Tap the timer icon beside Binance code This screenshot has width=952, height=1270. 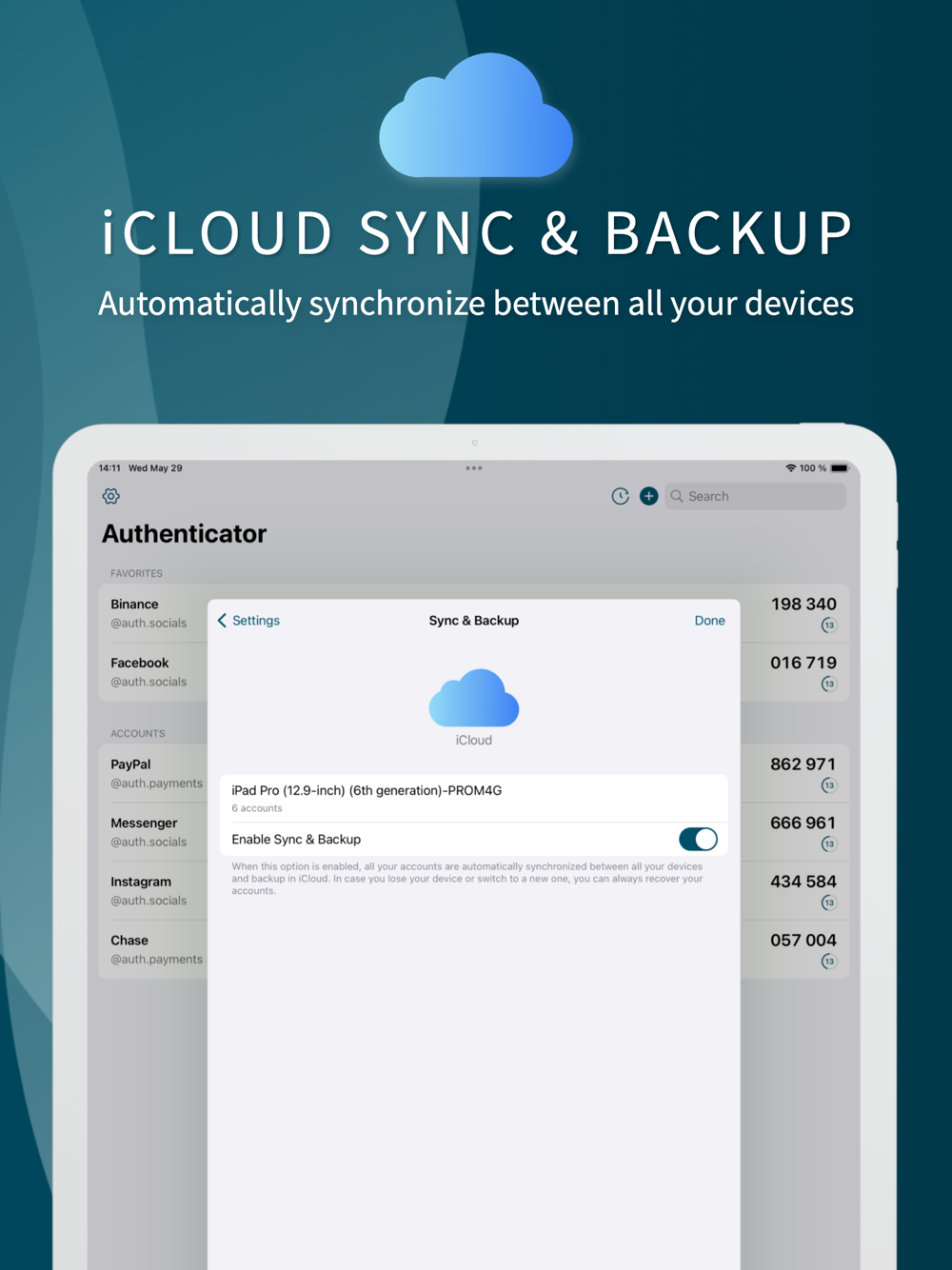[829, 625]
